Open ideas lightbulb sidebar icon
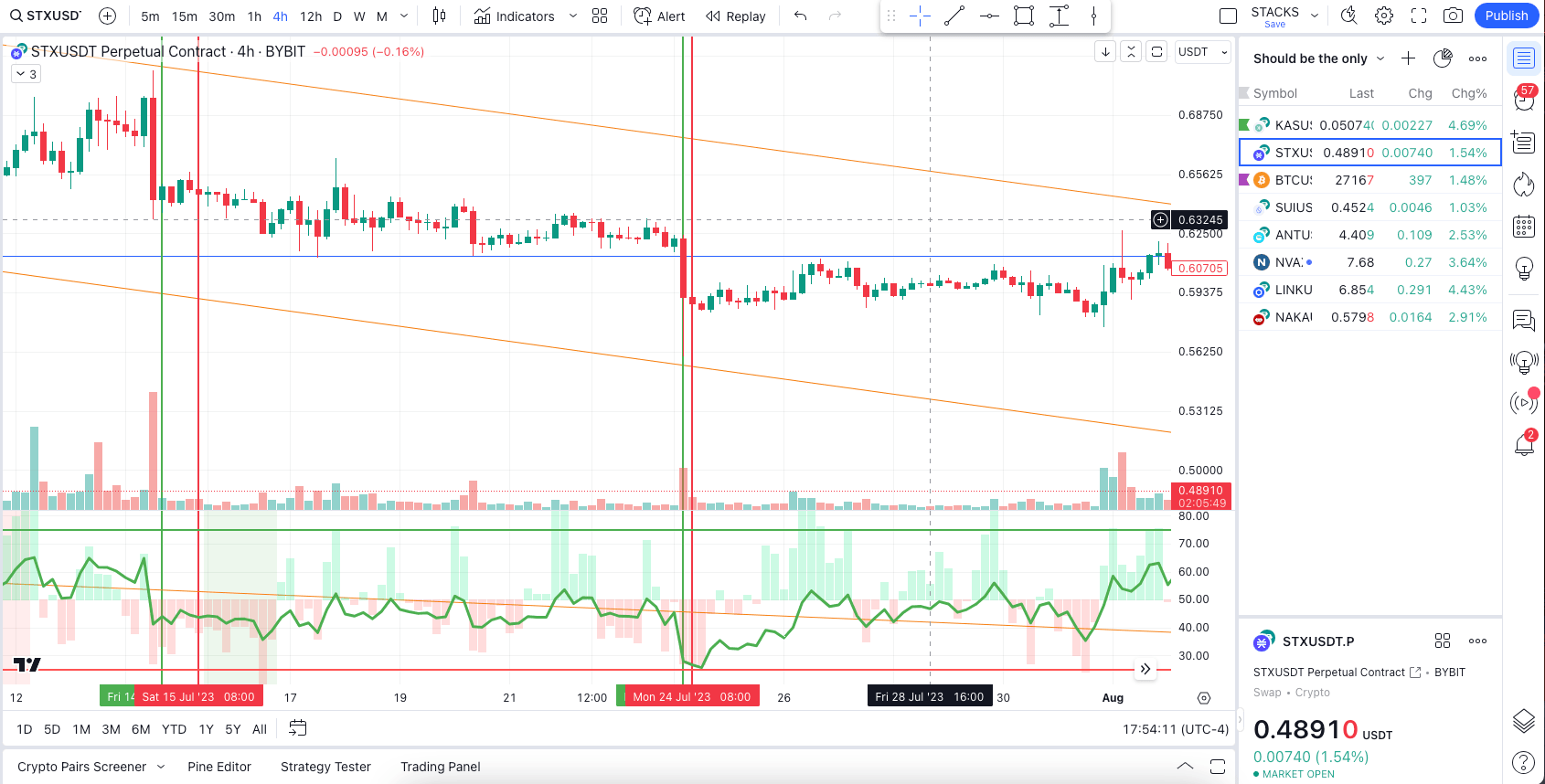Viewport: 1545px width, 784px height. 1524,269
